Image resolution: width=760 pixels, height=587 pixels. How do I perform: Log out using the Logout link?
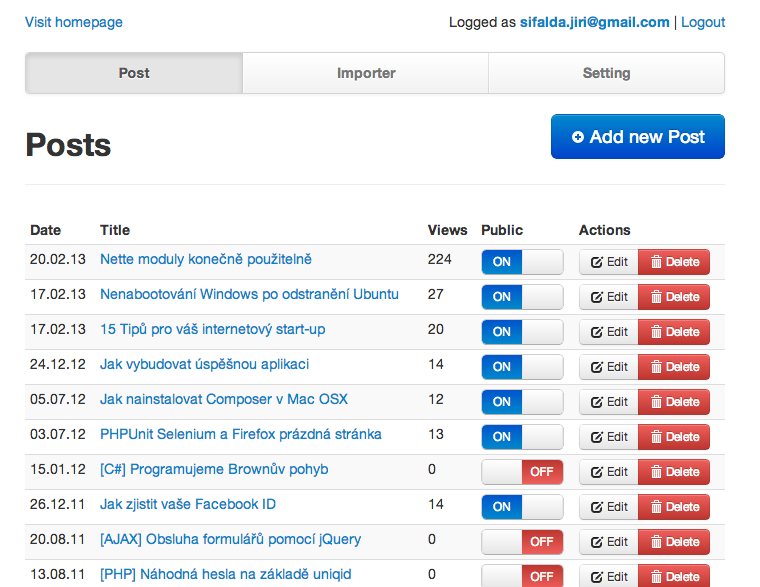pos(703,22)
